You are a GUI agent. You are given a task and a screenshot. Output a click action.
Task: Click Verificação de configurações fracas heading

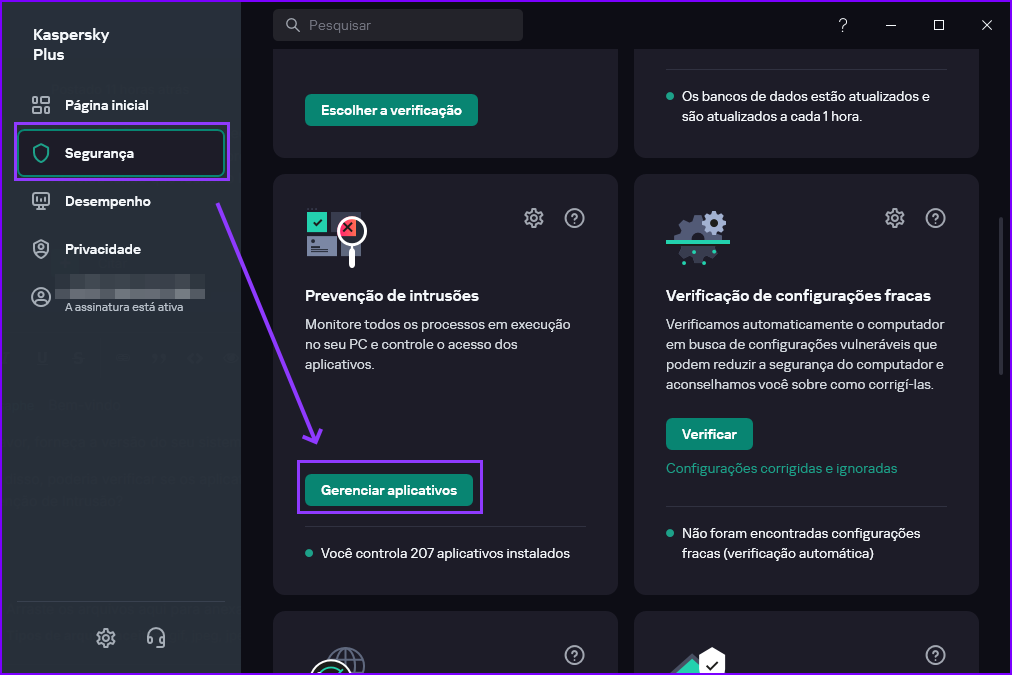[798, 296]
